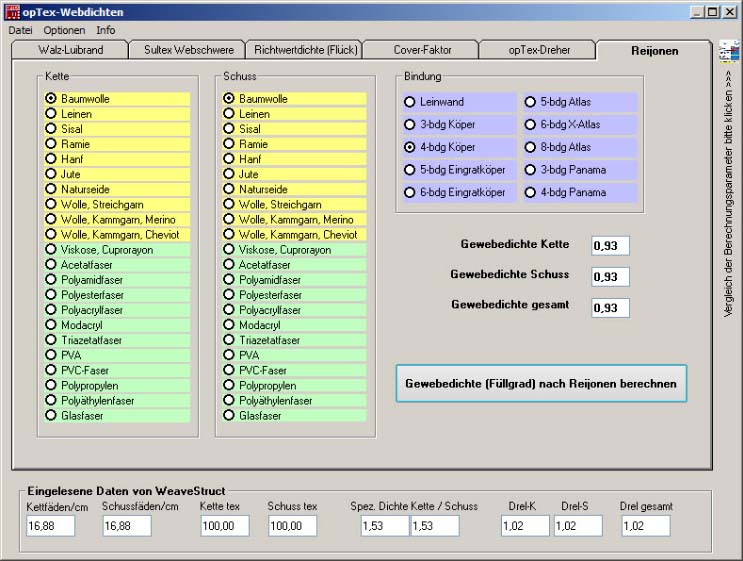This screenshot has height=561, width=743.
Task: Open the comparison chart icon on right edge
Action: pos(729,52)
